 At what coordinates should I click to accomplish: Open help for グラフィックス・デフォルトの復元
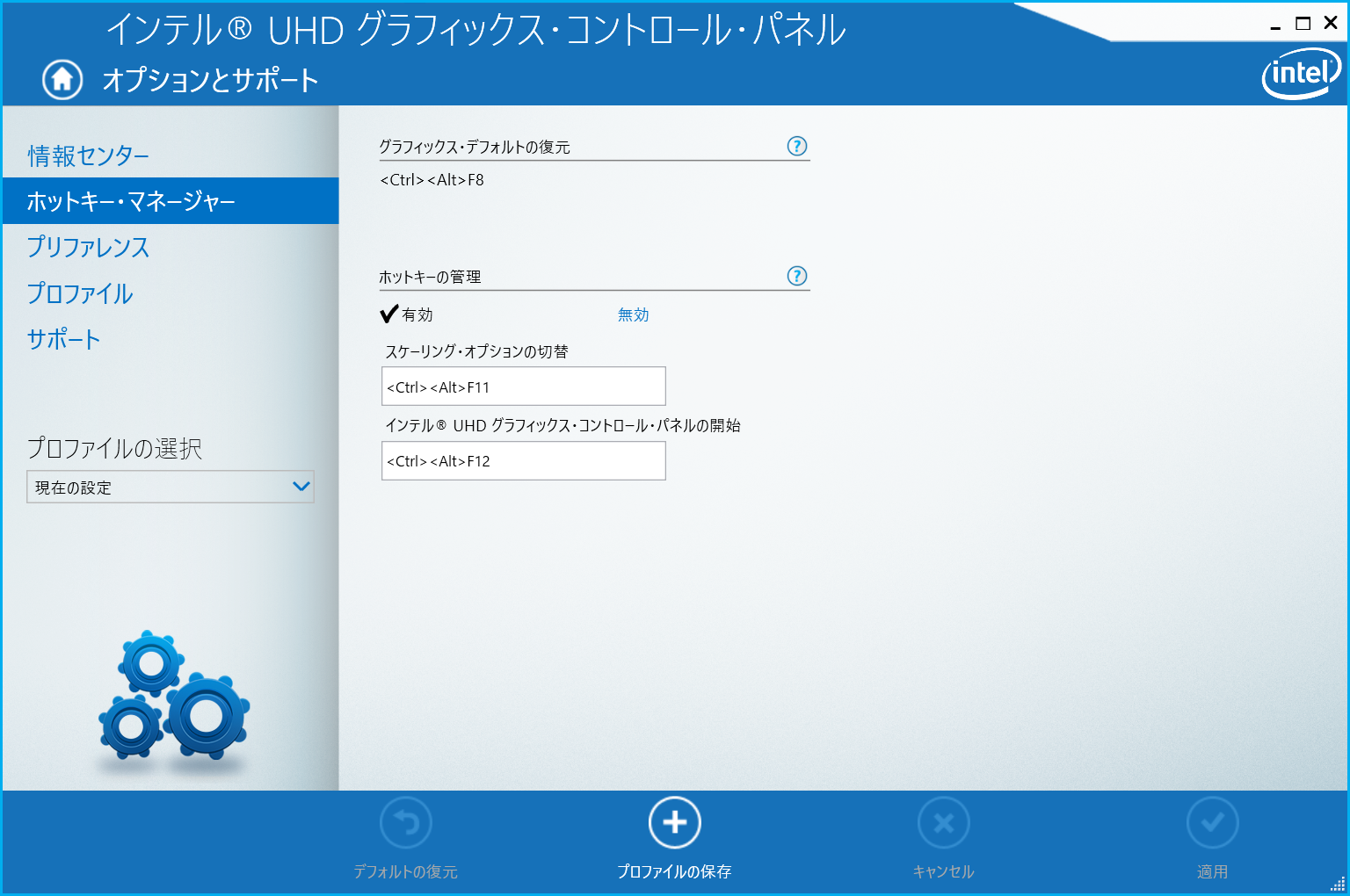[x=797, y=147]
